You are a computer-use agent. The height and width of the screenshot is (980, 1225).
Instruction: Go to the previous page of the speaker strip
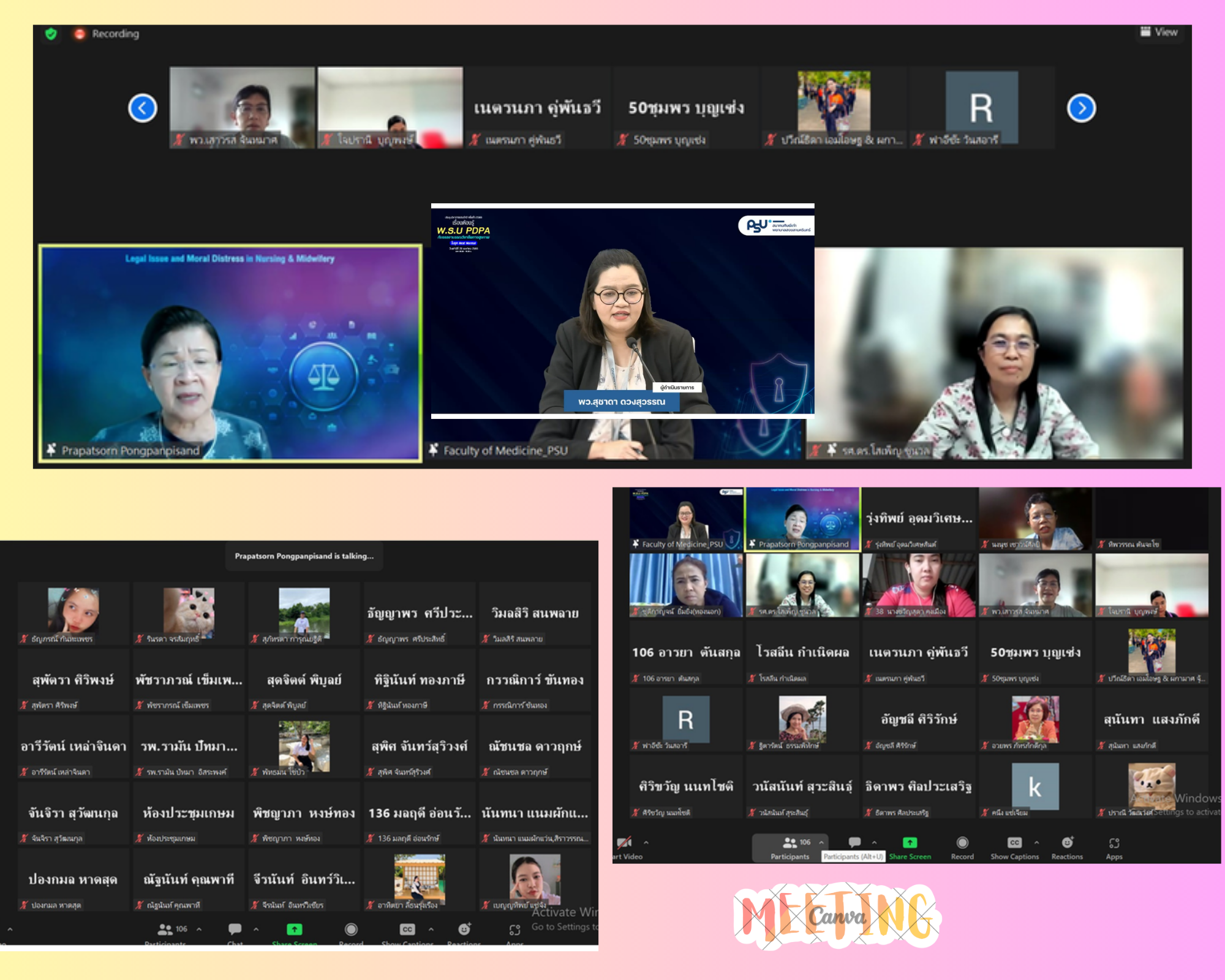tap(143, 108)
